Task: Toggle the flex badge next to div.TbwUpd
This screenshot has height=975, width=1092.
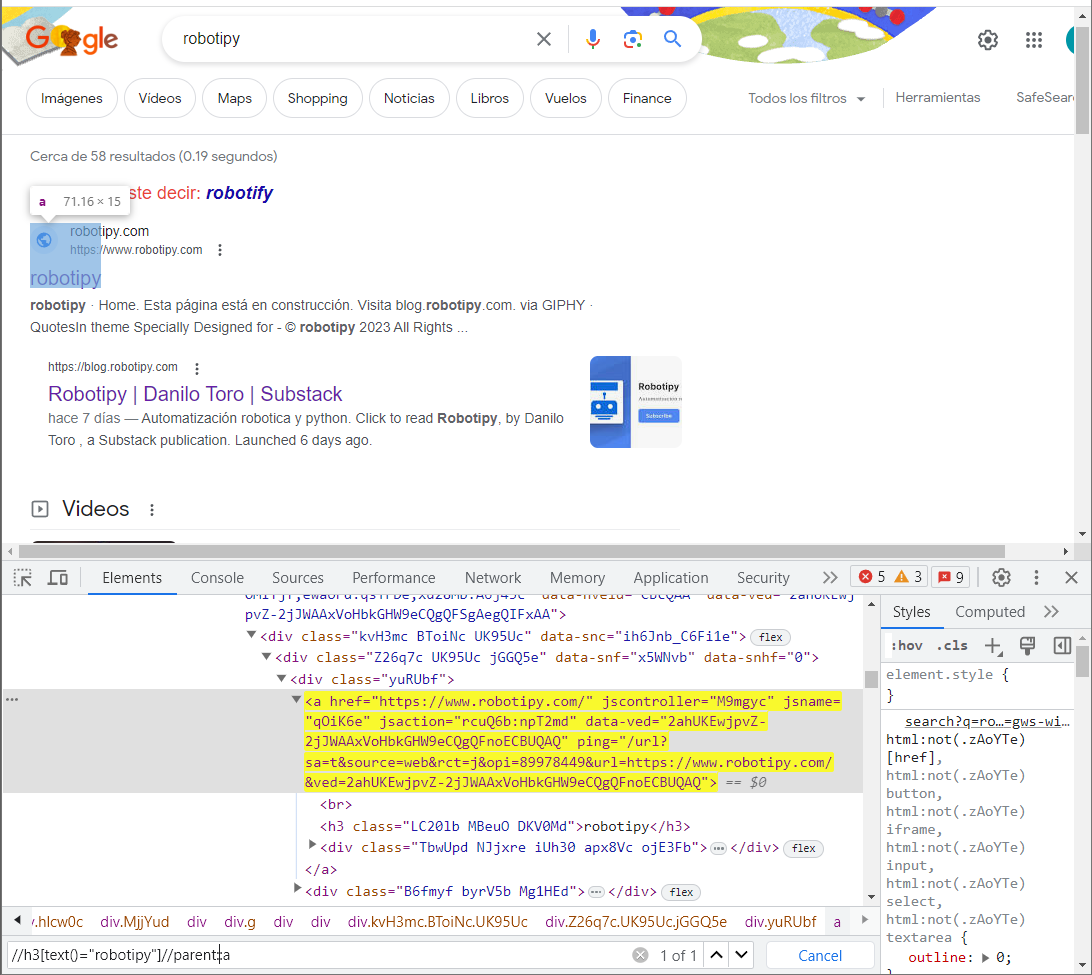Action: (x=803, y=848)
